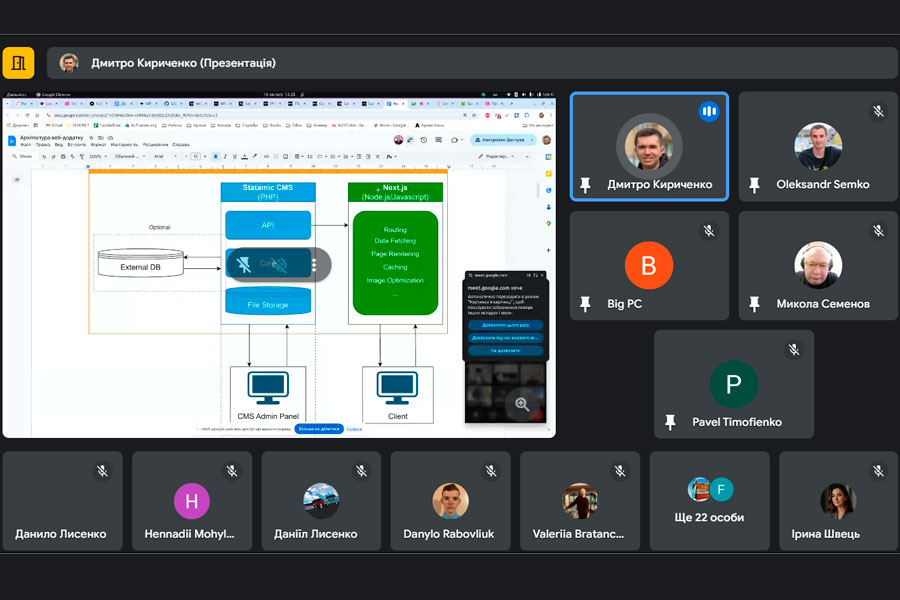The width and height of the screenshot is (900, 600).
Task: Toggle the pin on Pavel Timofienko tile
Action: [x=670, y=422]
